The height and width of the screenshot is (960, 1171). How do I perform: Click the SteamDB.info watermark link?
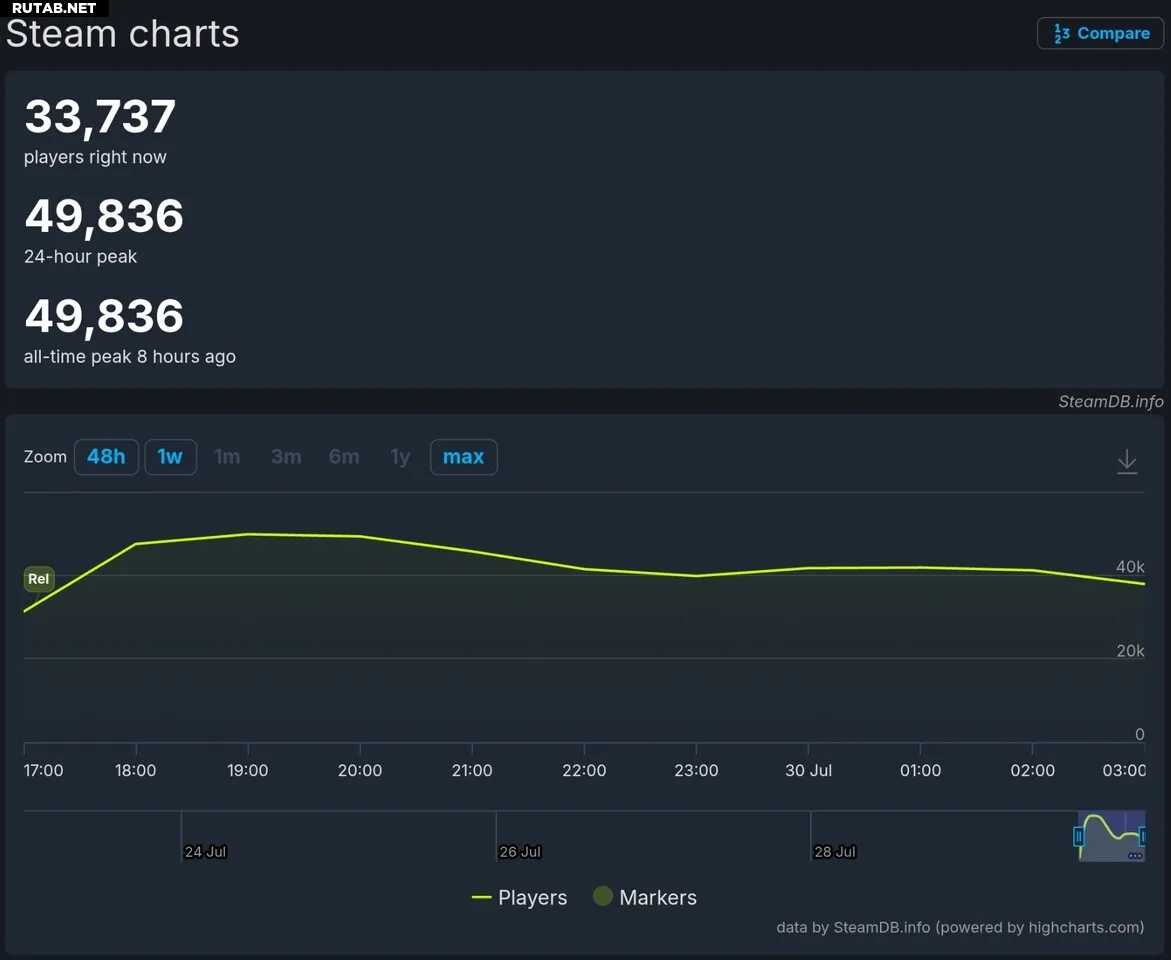coord(1111,402)
